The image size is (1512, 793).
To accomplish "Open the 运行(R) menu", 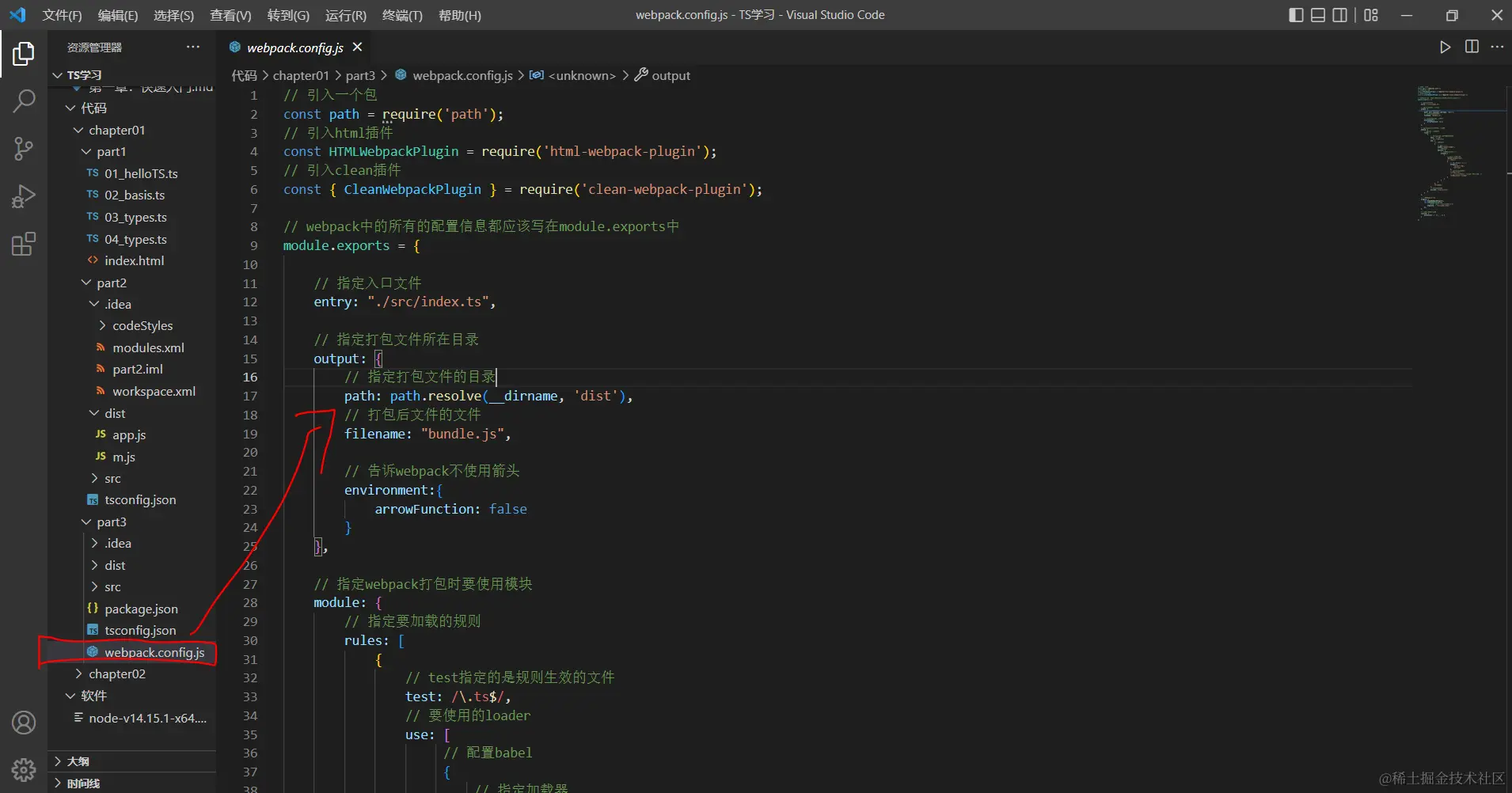I will [346, 15].
